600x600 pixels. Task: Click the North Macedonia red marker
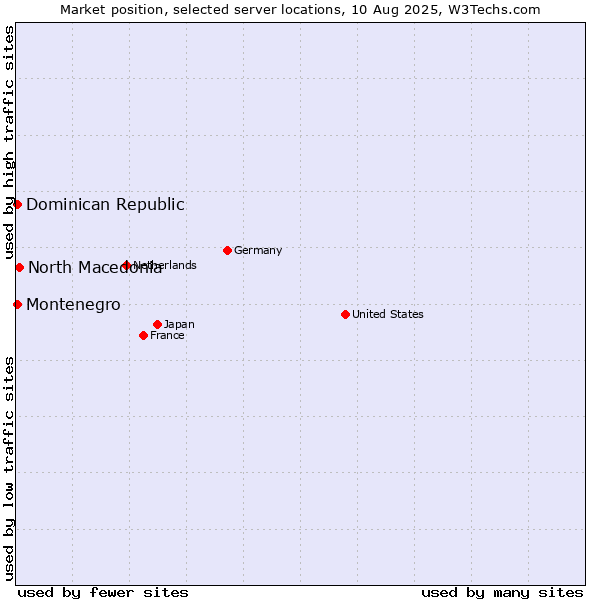[x=20, y=267]
